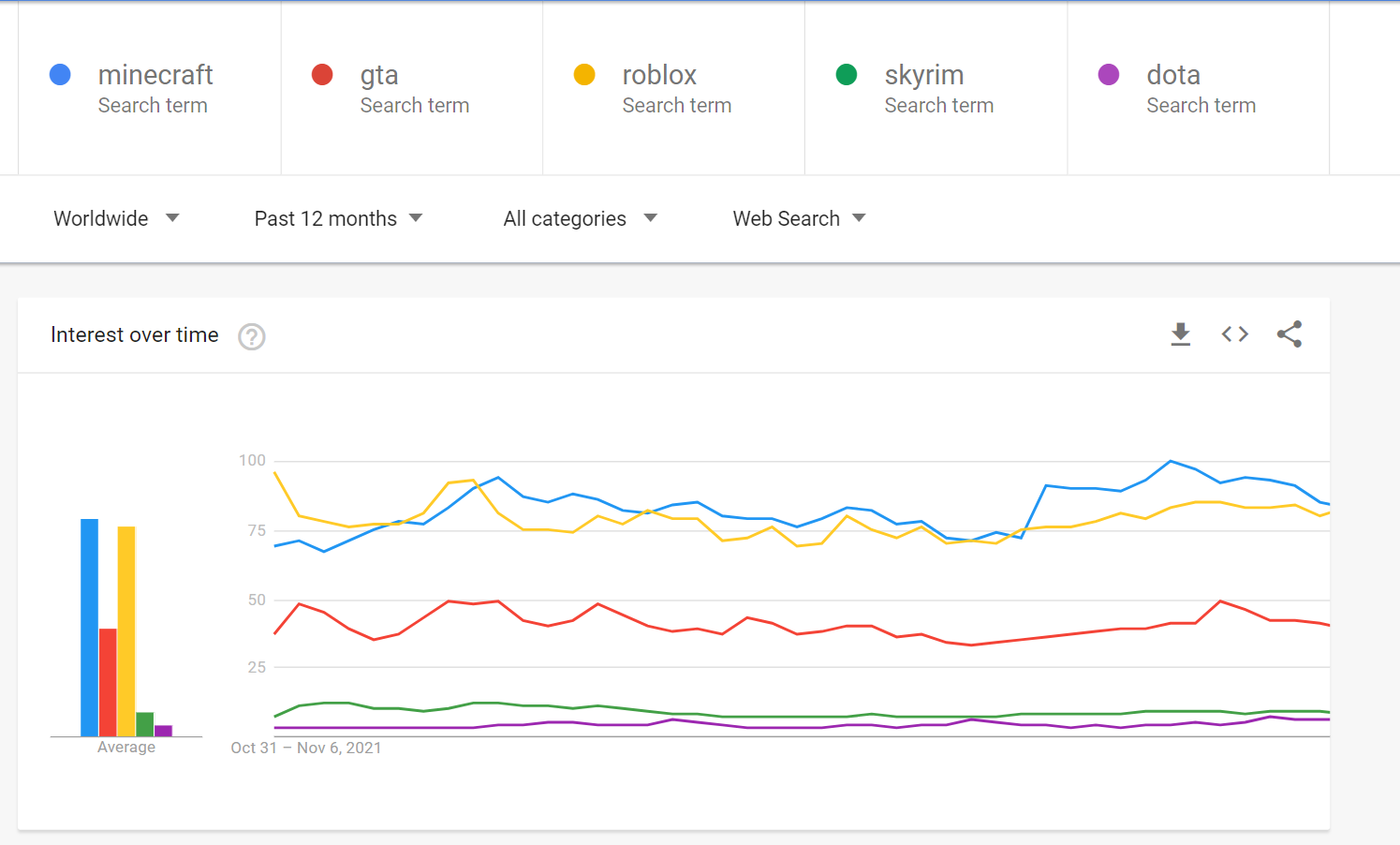The image size is (1400, 845).
Task: Open the Worldwide region dropdown
Action: tap(116, 218)
